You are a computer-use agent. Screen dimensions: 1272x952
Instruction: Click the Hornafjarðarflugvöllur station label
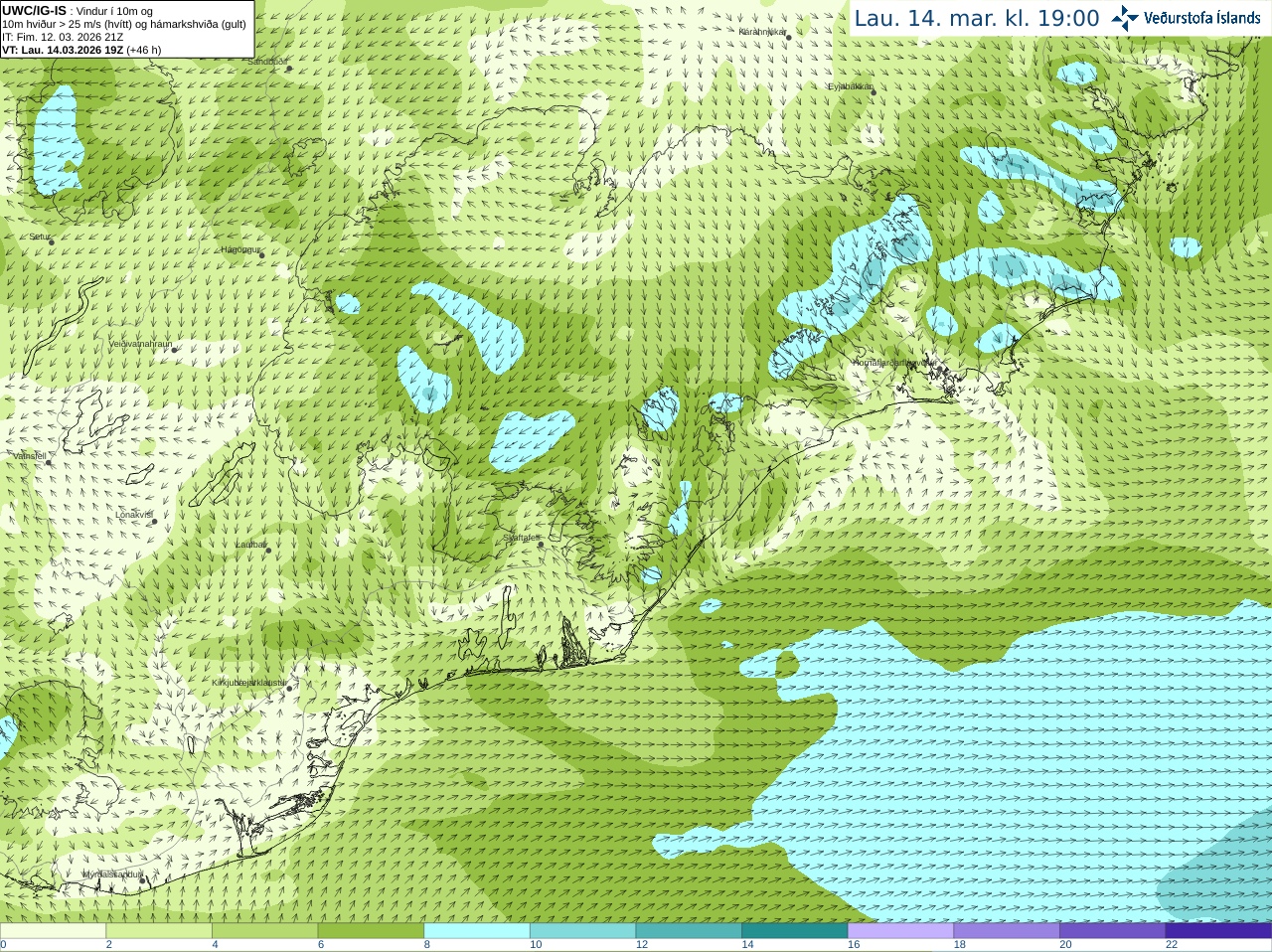click(x=893, y=363)
